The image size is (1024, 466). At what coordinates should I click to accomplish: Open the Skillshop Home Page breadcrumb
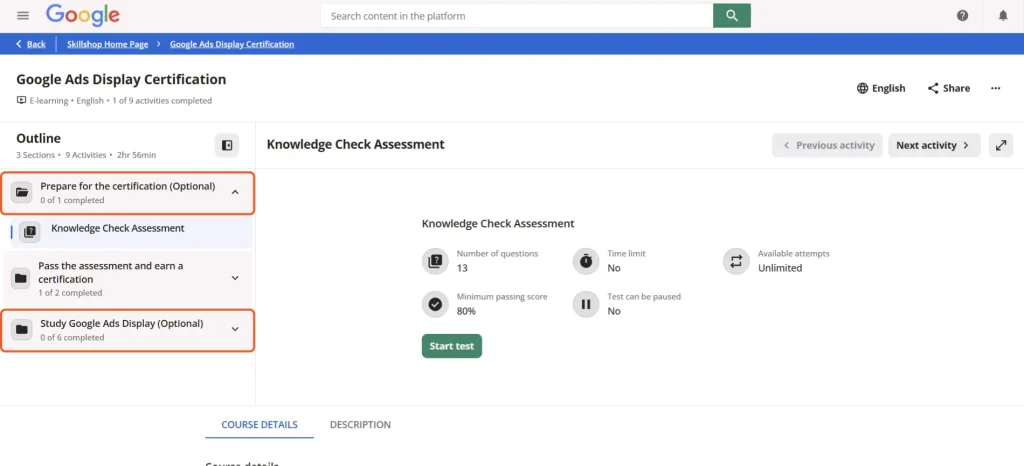pyautogui.click(x=108, y=44)
